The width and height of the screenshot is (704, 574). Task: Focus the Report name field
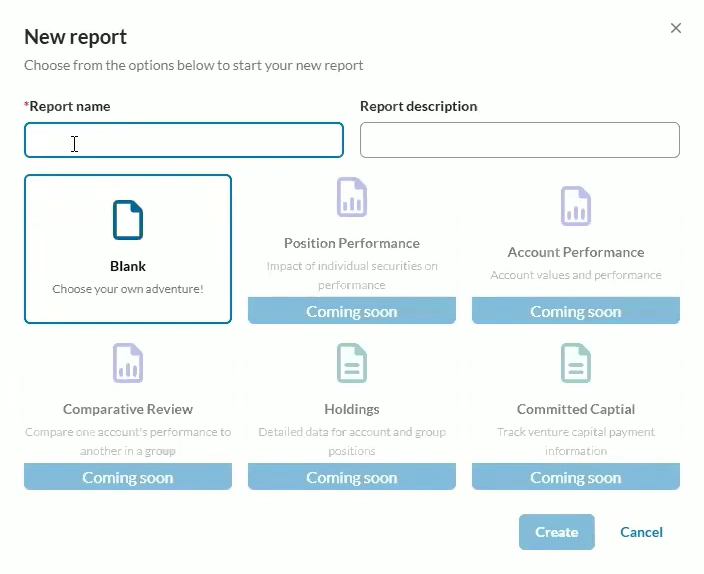184,140
